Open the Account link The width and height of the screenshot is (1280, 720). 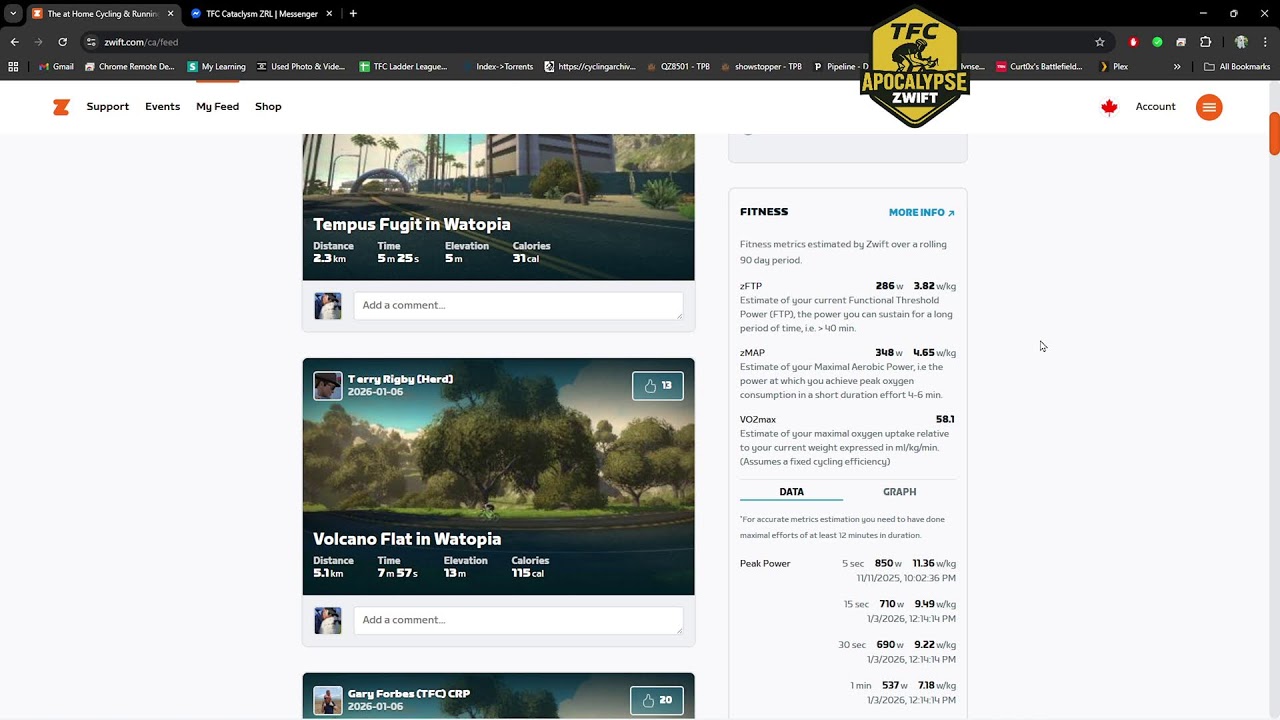coord(1155,107)
